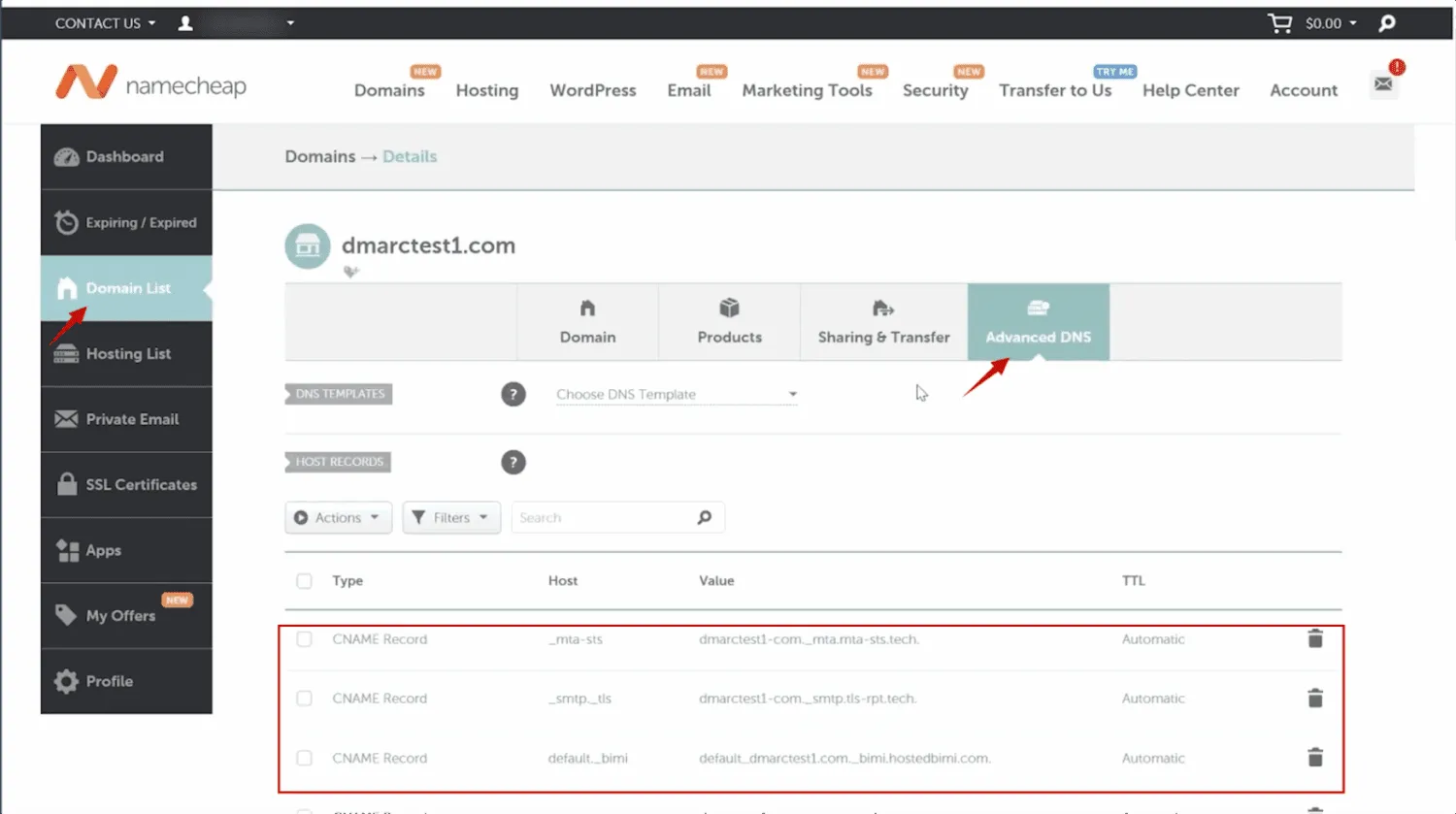Click the Value column header

pos(716,580)
